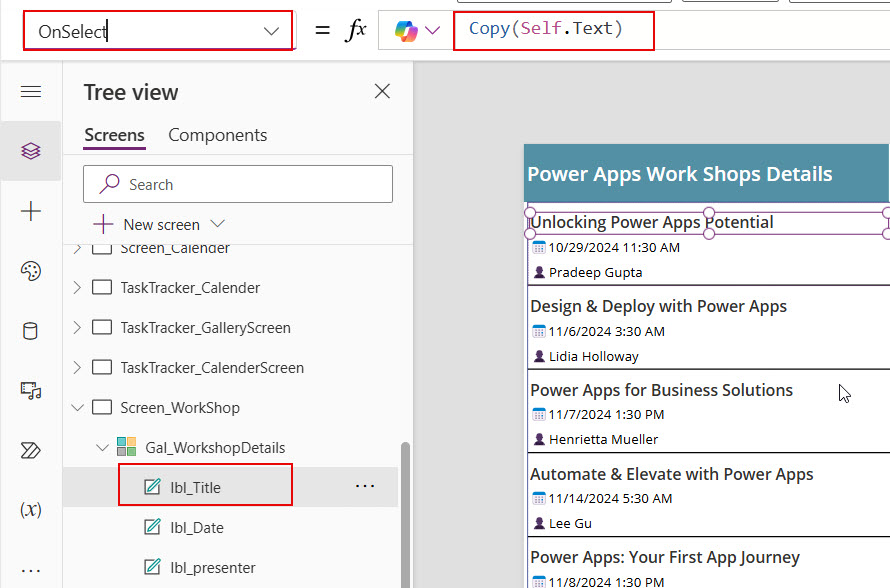This screenshot has height=588, width=890.
Task: Click Design & Deploy with Power Apps
Action: [658, 306]
